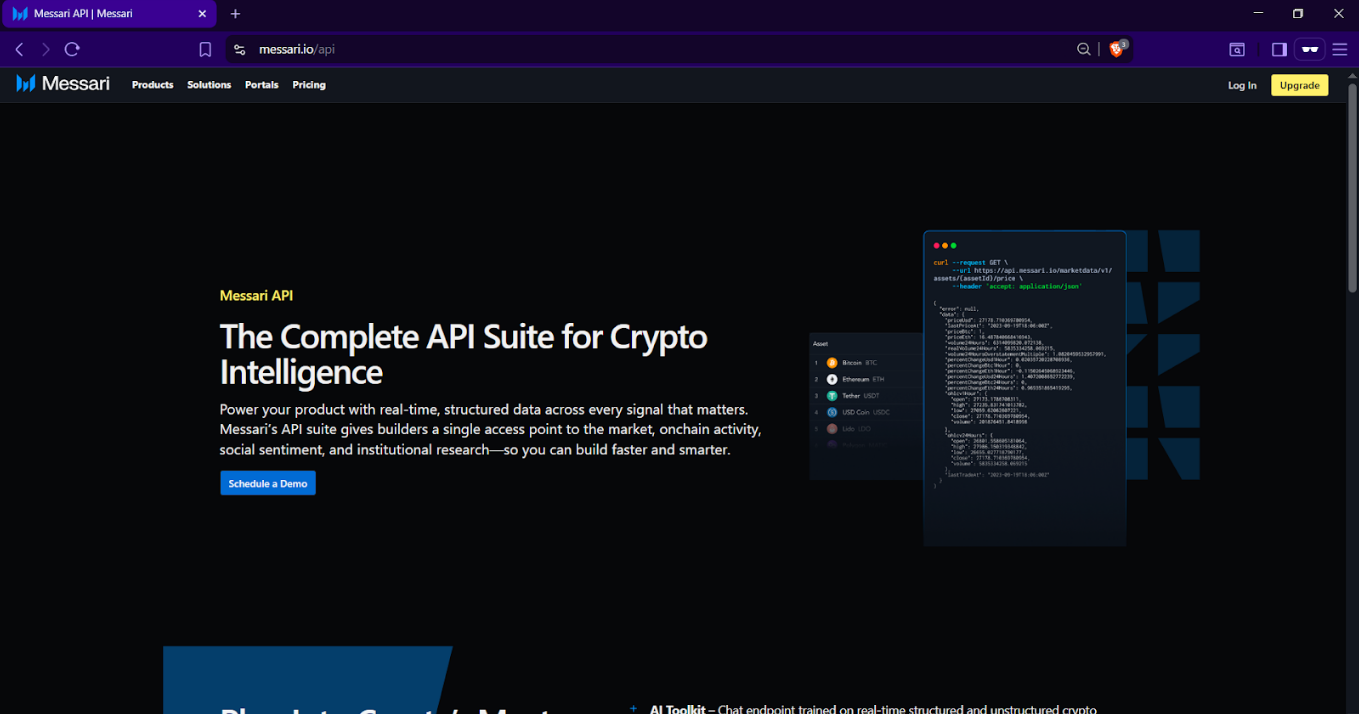Click the yellow Upgrade button

pos(1299,85)
